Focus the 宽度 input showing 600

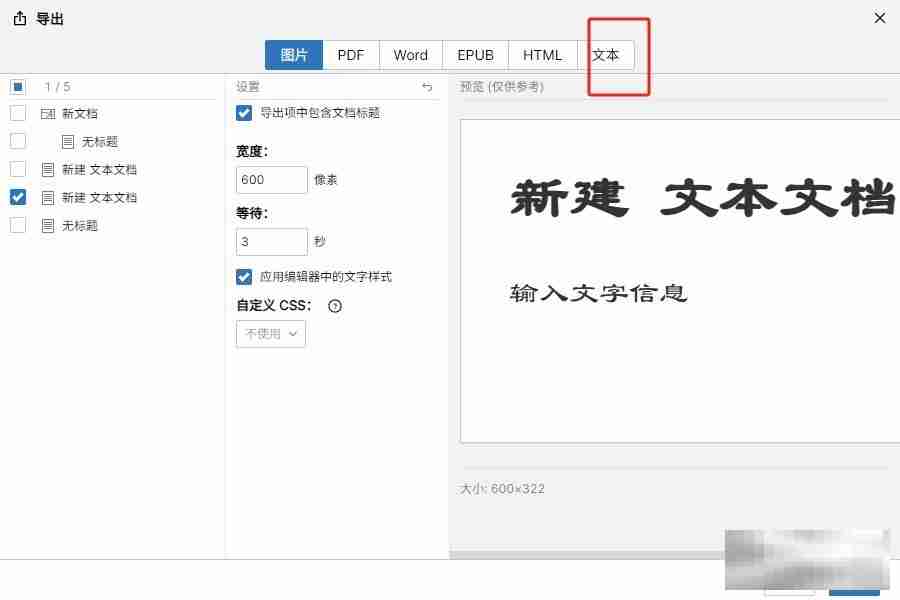[x=271, y=180]
